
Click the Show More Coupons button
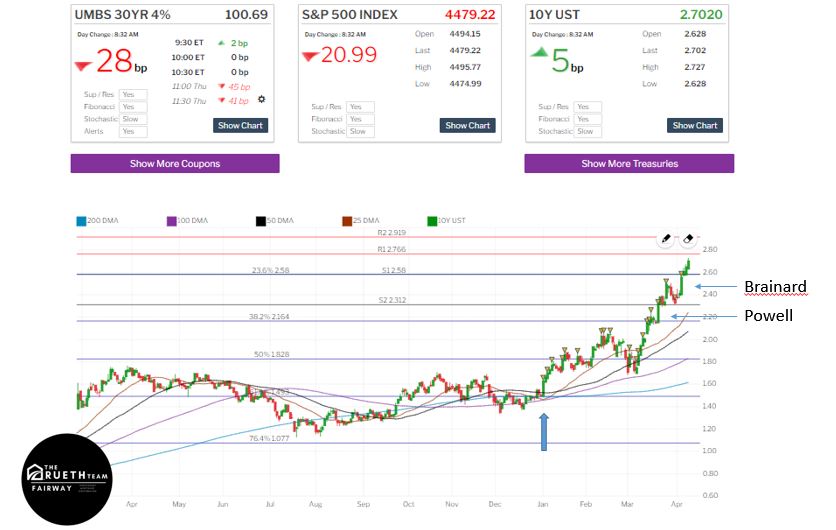coord(175,164)
